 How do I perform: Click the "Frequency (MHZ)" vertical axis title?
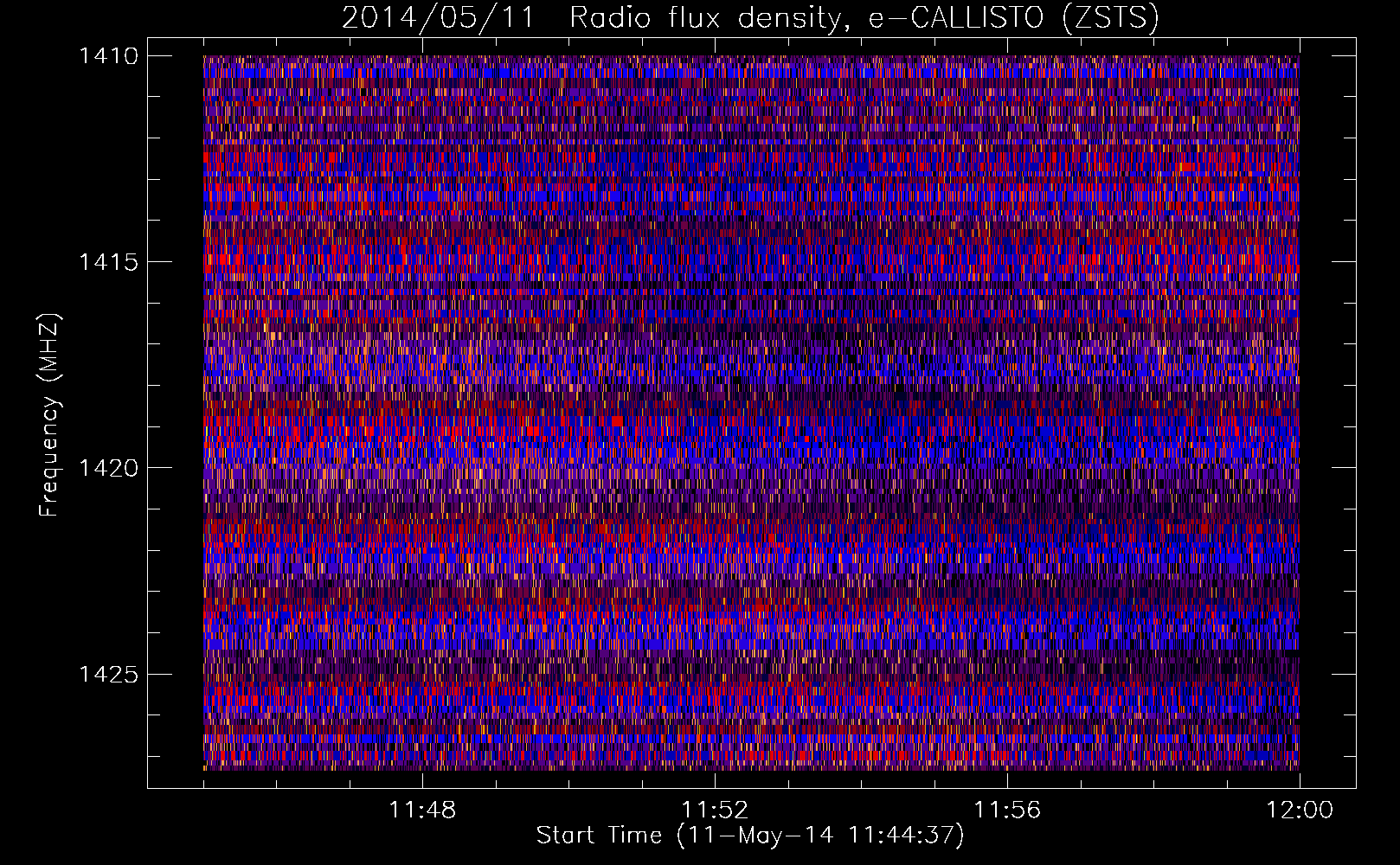49,415
